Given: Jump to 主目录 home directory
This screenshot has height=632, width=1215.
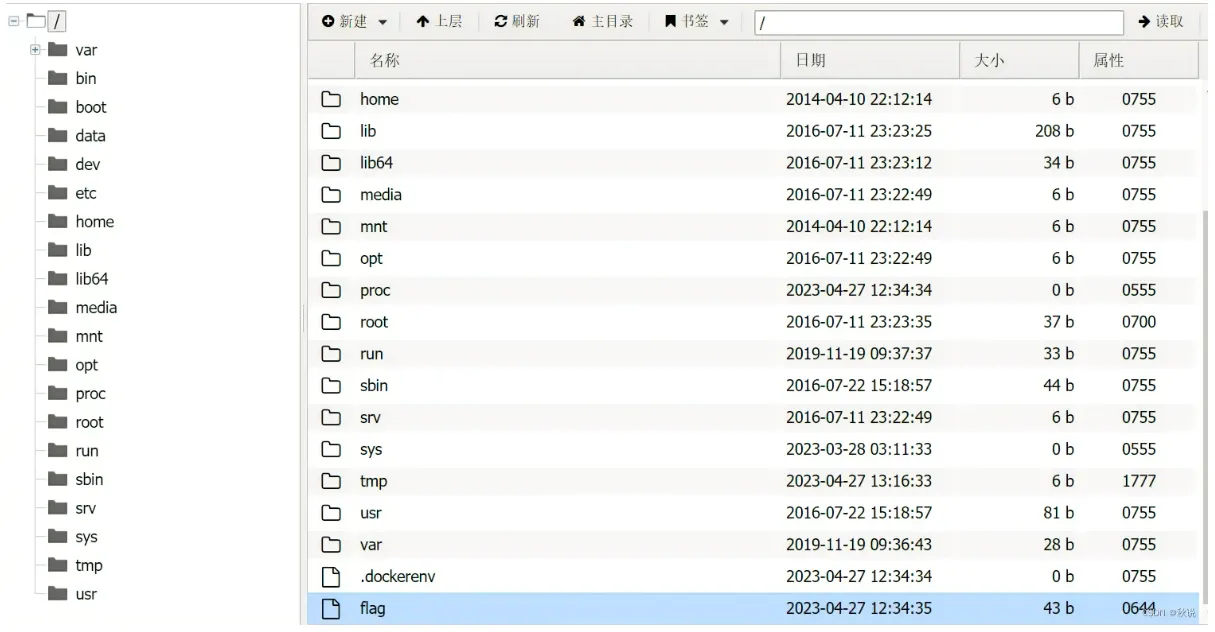Looking at the screenshot, I should point(603,21).
